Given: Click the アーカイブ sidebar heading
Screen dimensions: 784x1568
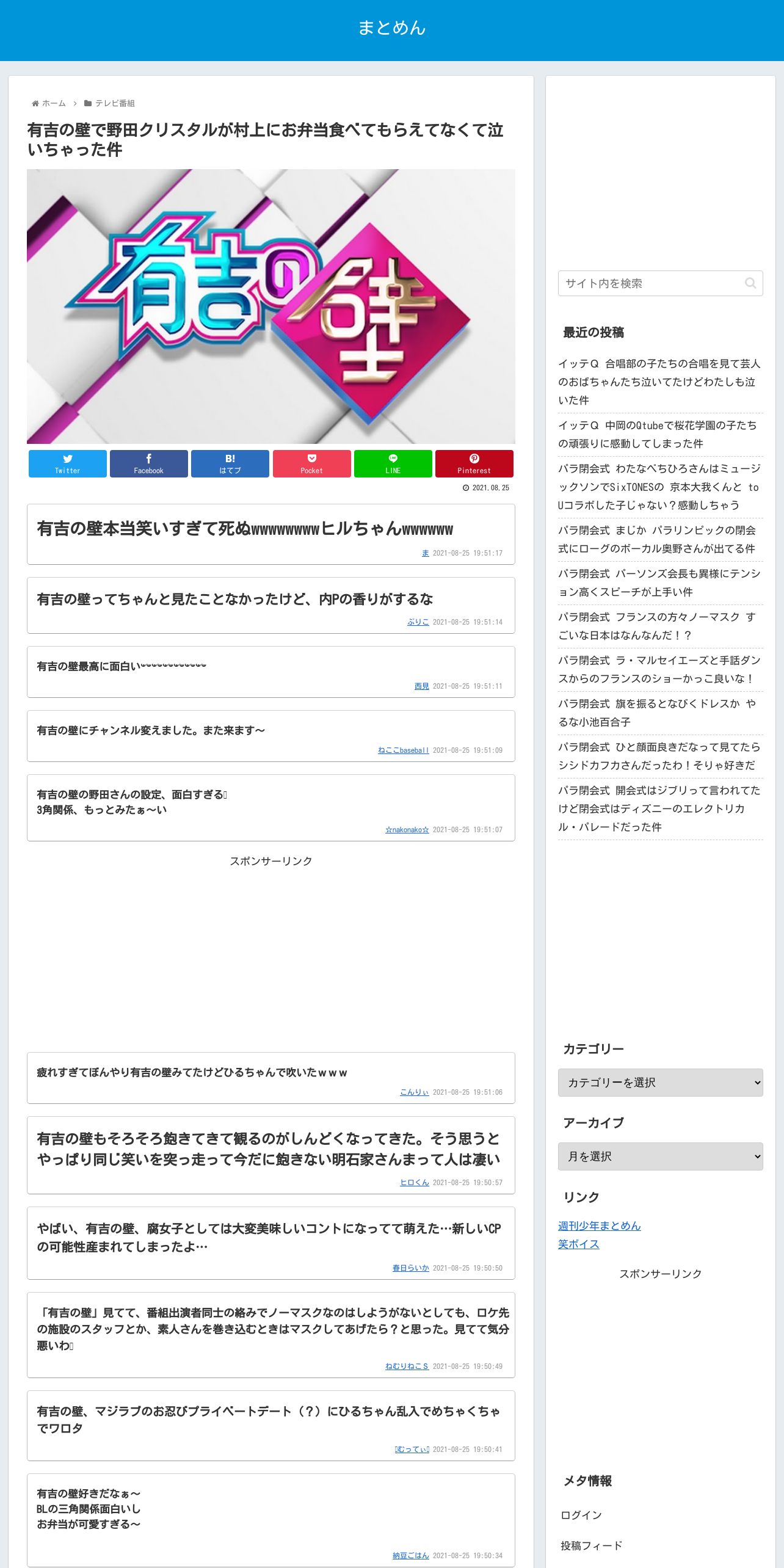Looking at the screenshot, I should coord(593,1122).
